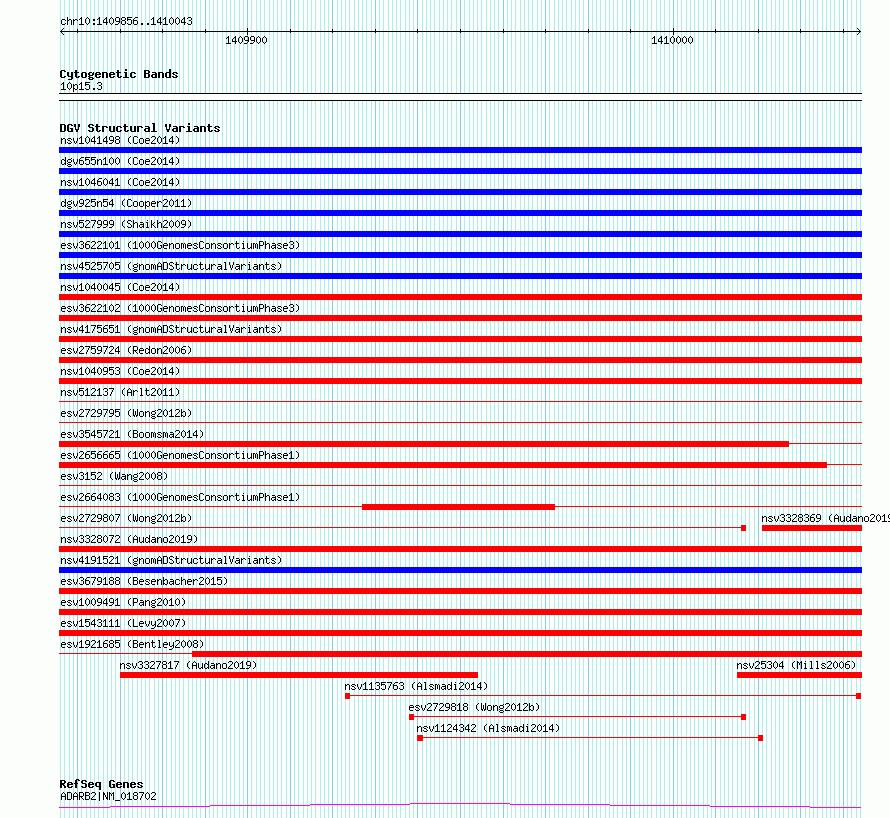
Task: Open the nsv1040953 (Coe2014) label
Action: pos(120,371)
